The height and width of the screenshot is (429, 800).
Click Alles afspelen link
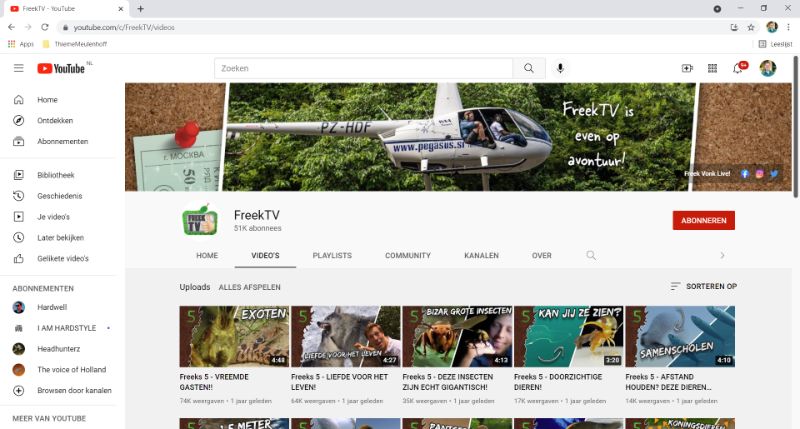coord(249,287)
